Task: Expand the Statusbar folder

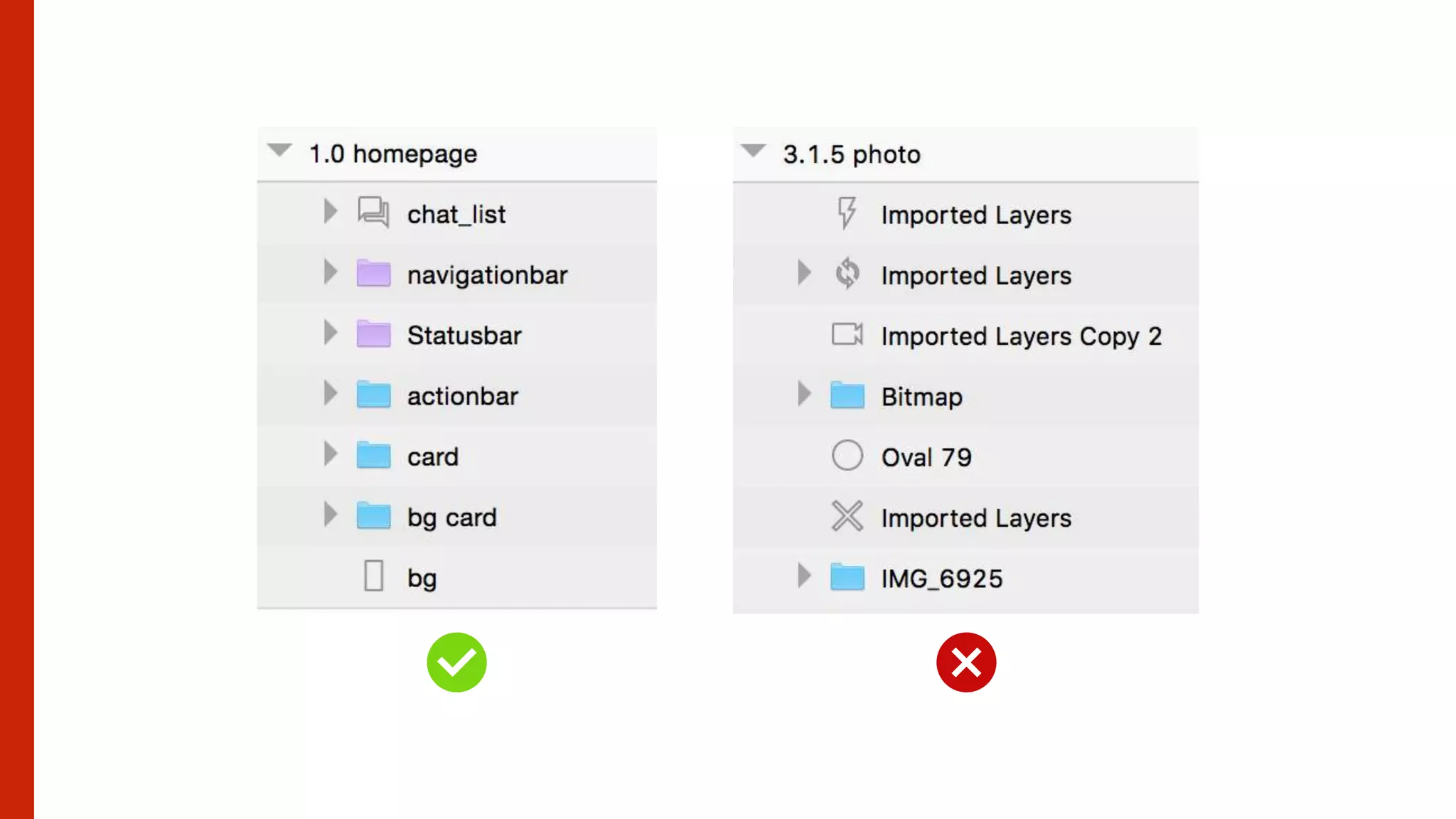Action: coord(330,333)
